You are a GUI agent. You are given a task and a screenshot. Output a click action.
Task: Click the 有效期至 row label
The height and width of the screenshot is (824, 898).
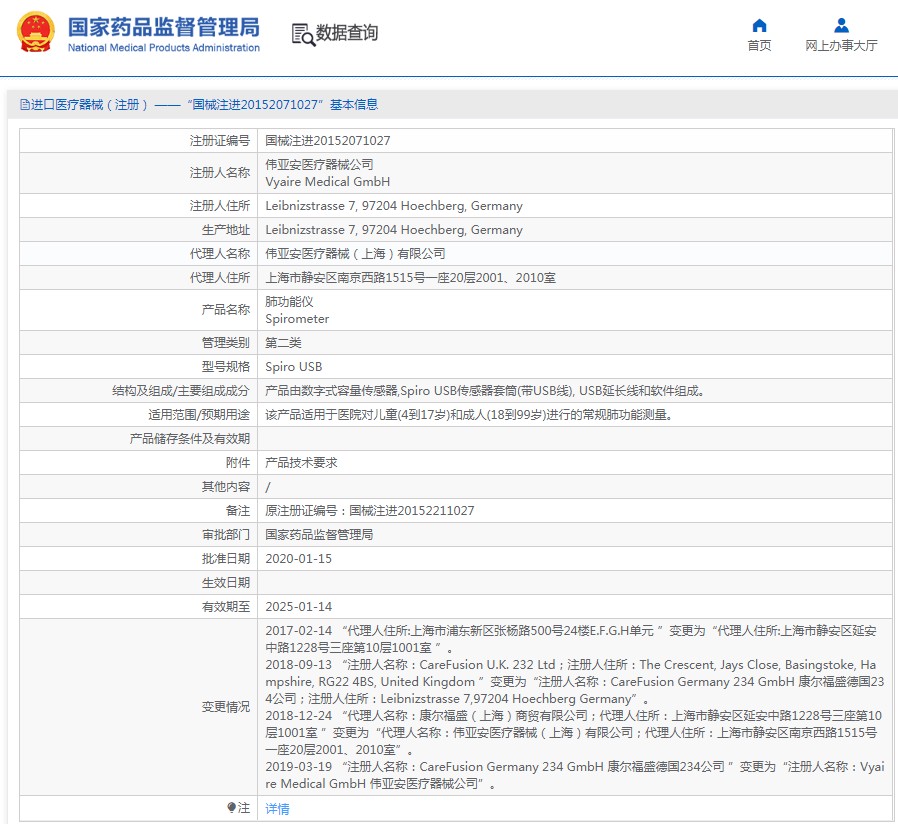pyautogui.click(x=226, y=607)
